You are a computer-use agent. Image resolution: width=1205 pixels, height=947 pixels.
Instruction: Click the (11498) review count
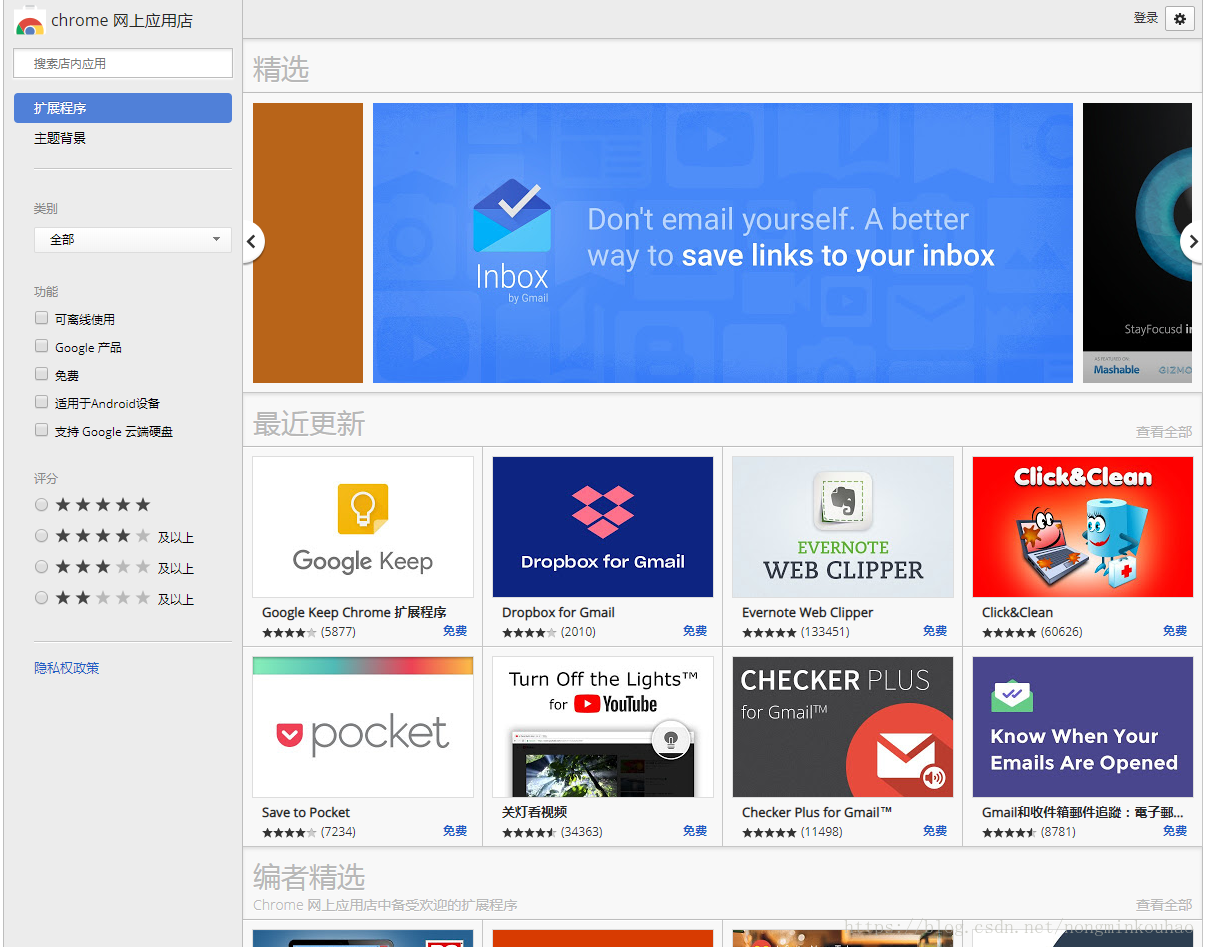coord(822,832)
